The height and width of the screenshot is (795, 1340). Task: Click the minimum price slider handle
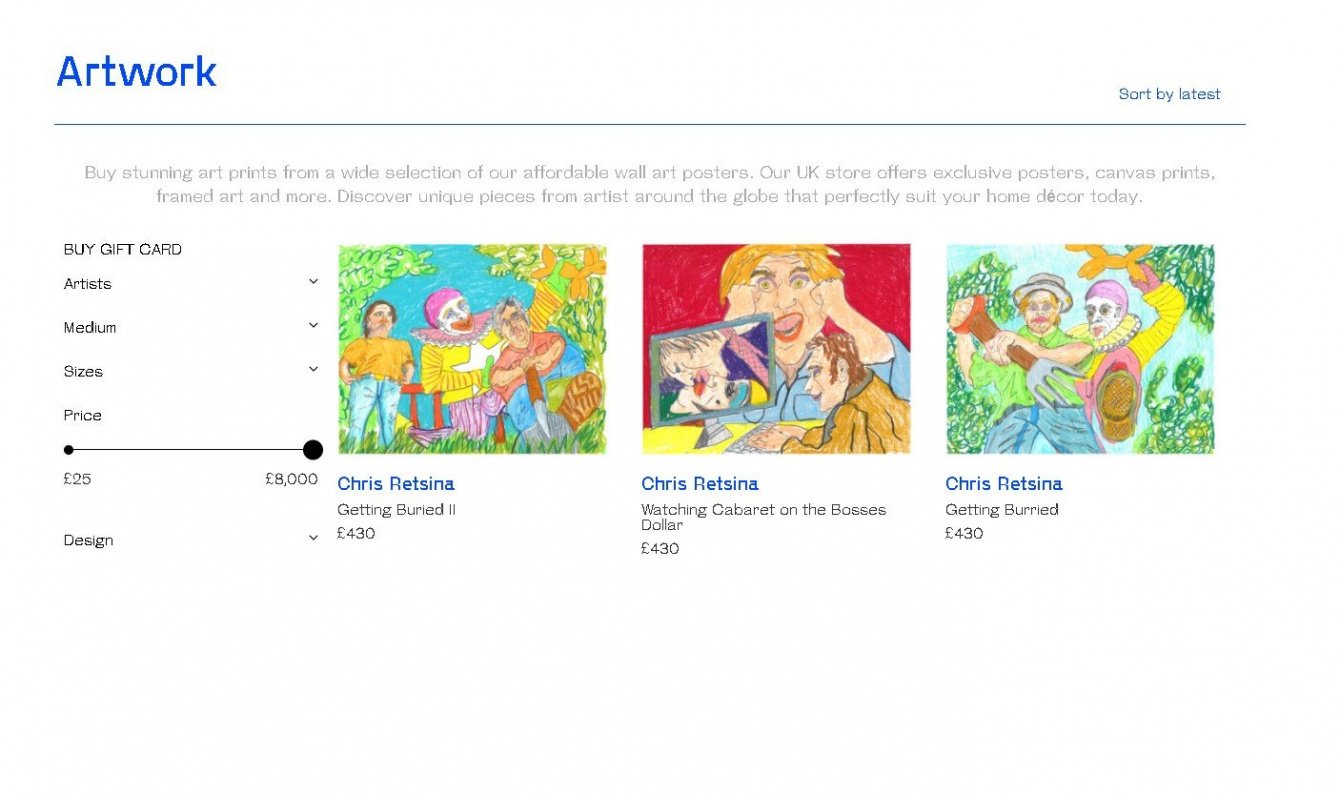pyautogui.click(x=68, y=450)
